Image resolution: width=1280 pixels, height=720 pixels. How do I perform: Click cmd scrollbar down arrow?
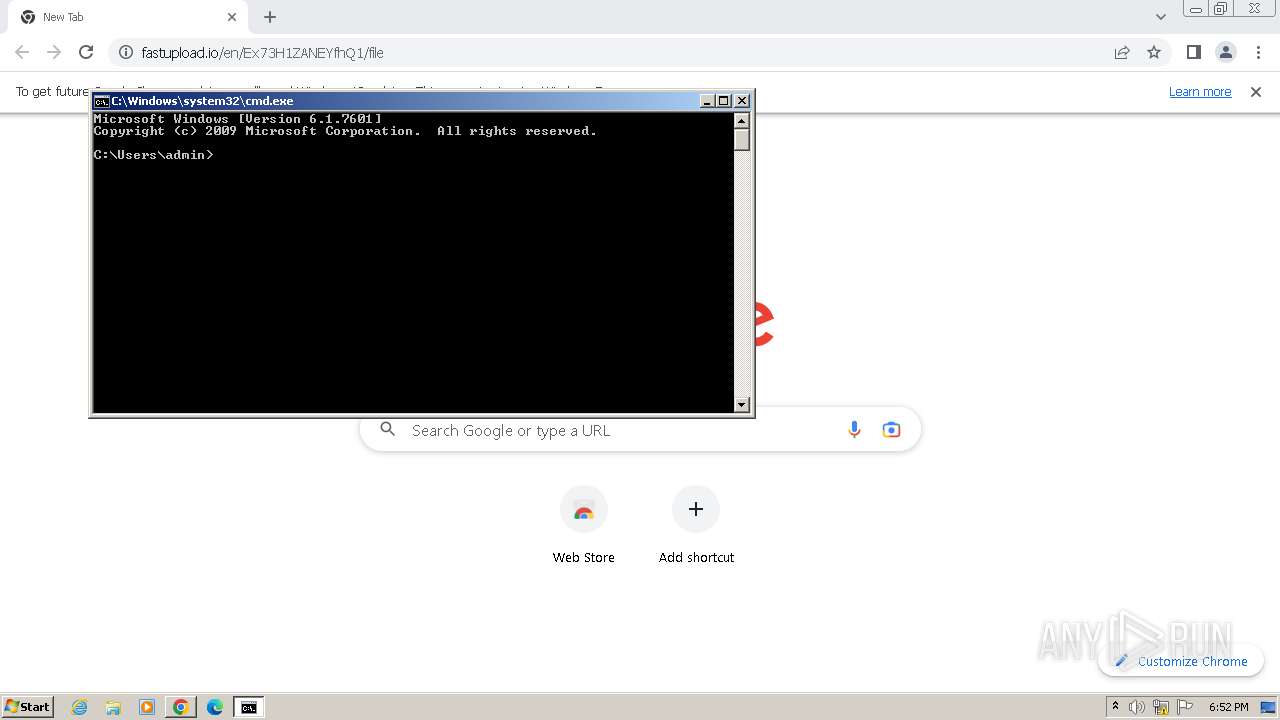742,405
